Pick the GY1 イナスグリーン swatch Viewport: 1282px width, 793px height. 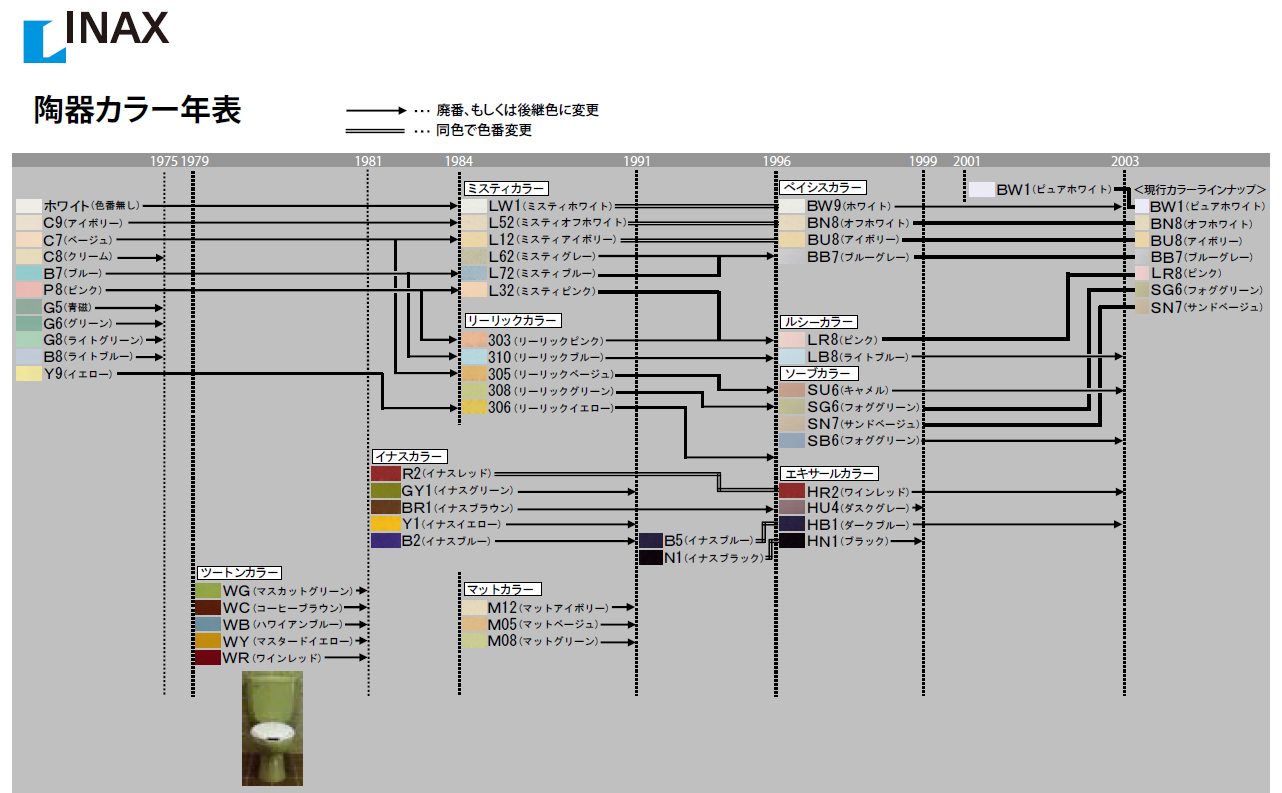coord(385,491)
